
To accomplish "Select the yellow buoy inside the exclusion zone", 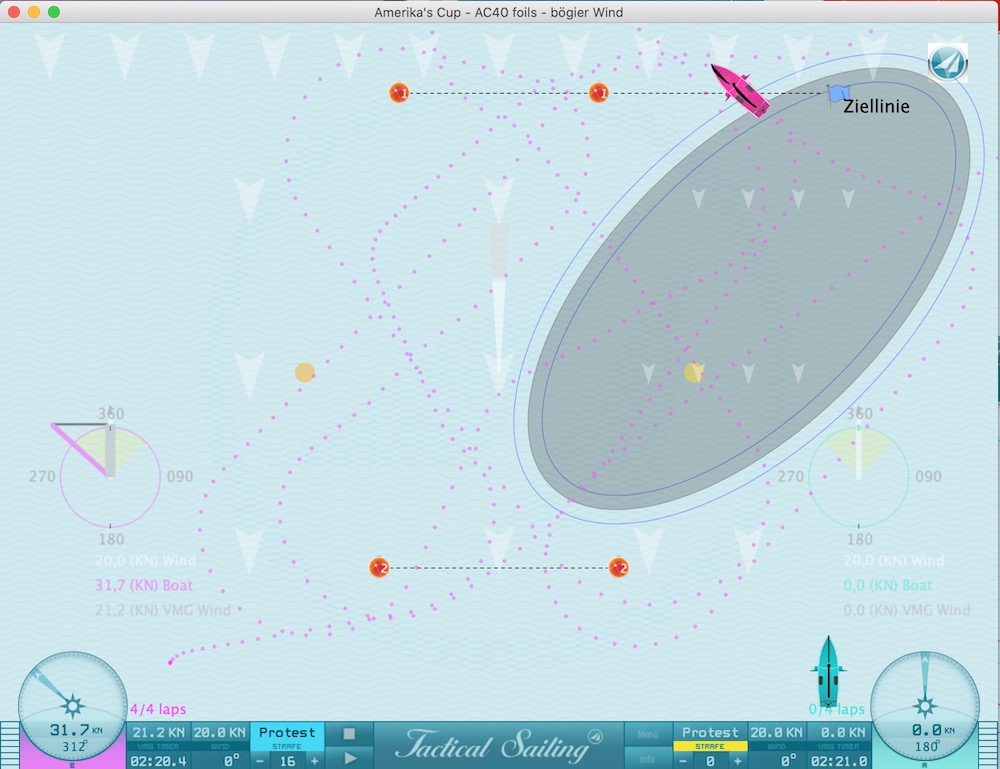I will click(693, 372).
